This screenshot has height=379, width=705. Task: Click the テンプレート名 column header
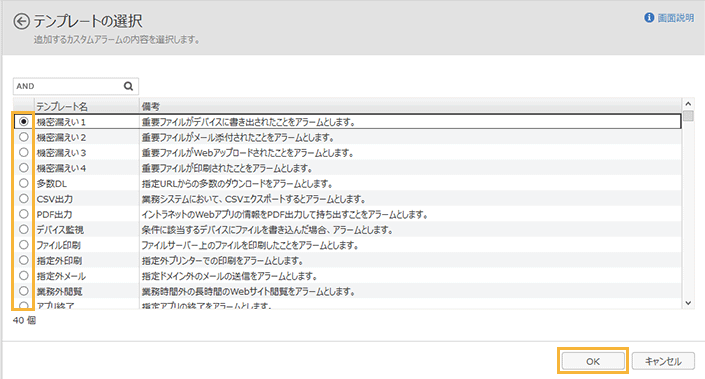[86, 106]
